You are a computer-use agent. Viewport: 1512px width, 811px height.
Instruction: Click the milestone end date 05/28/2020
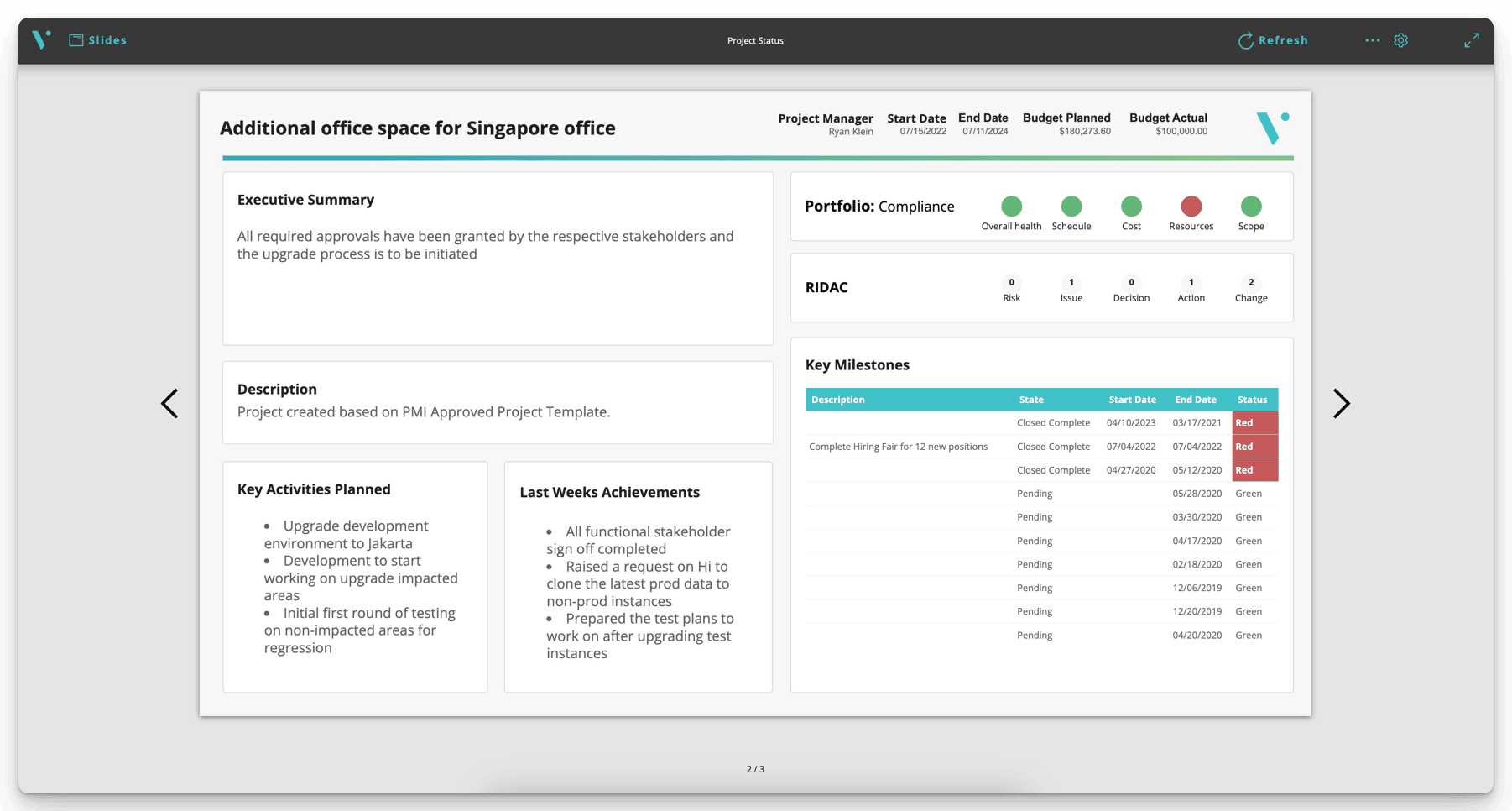tap(1197, 494)
